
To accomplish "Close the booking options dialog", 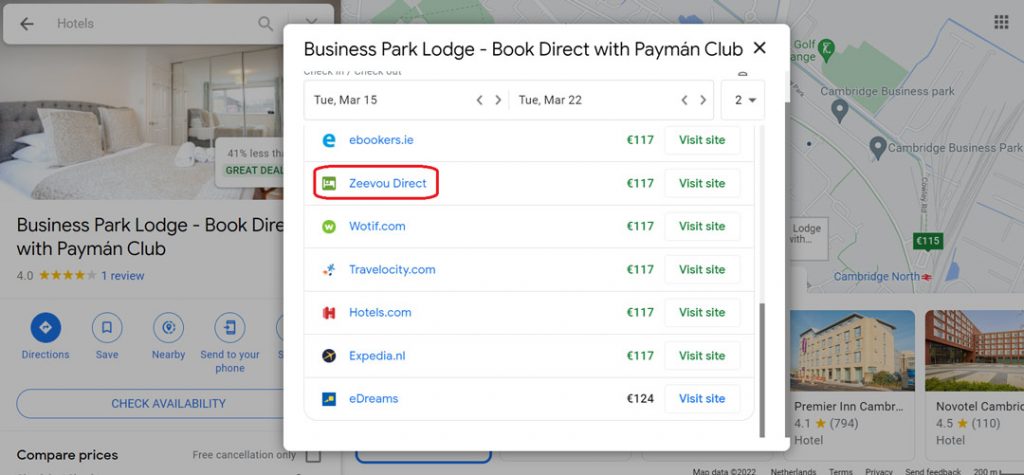I will (x=759, y=48).
